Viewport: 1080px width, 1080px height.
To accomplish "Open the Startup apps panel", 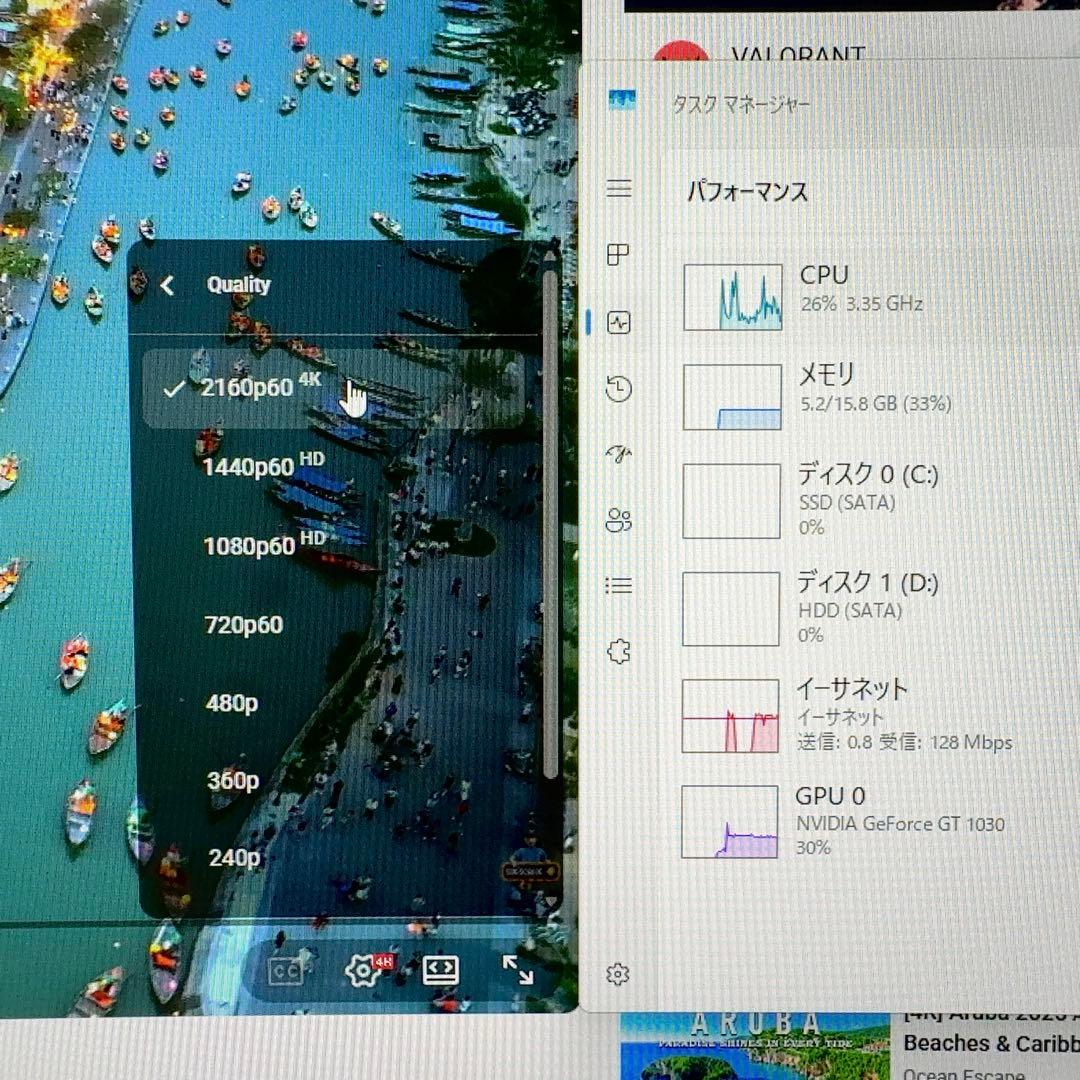I will (x=618, y=453).
